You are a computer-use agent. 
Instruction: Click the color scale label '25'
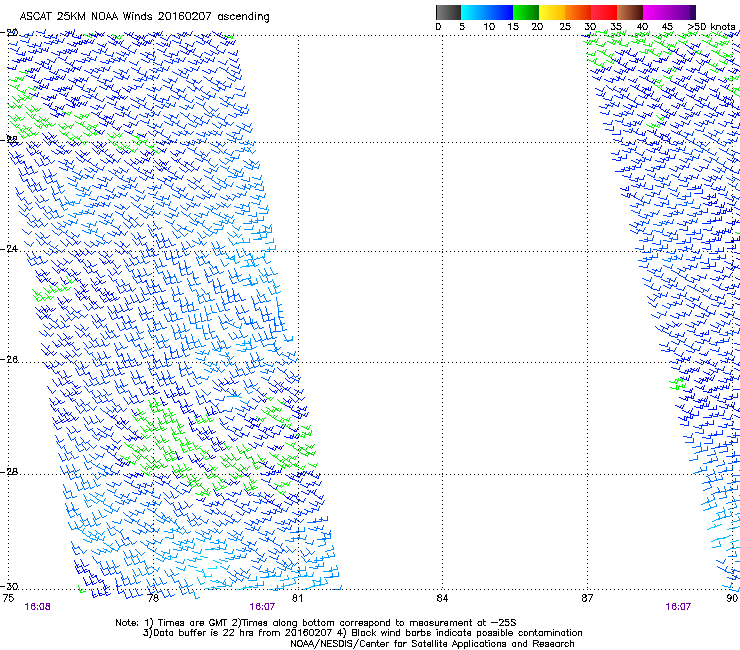(565, 26)
